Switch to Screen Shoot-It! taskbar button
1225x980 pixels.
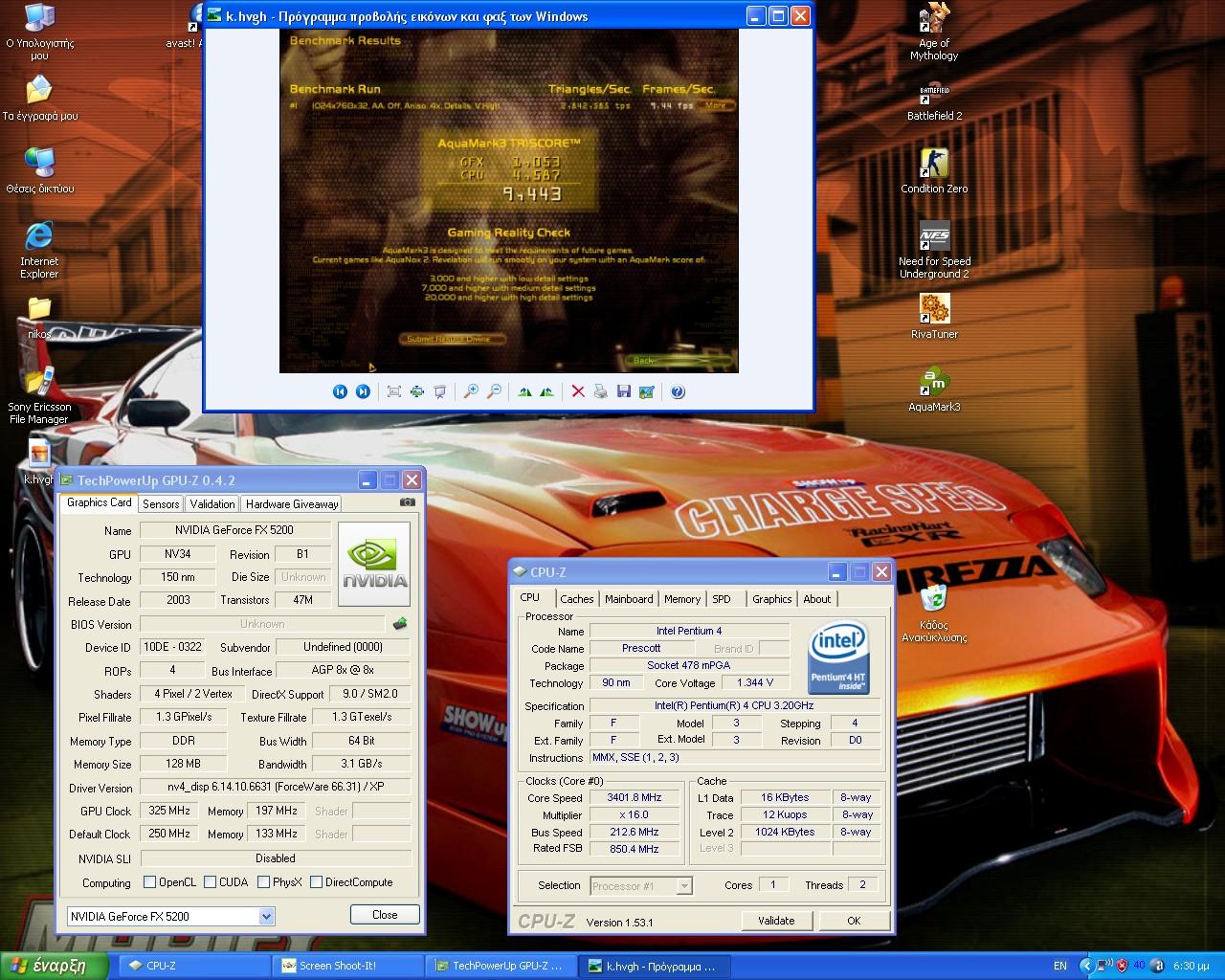pyautogui.click(x=347, y=967)
